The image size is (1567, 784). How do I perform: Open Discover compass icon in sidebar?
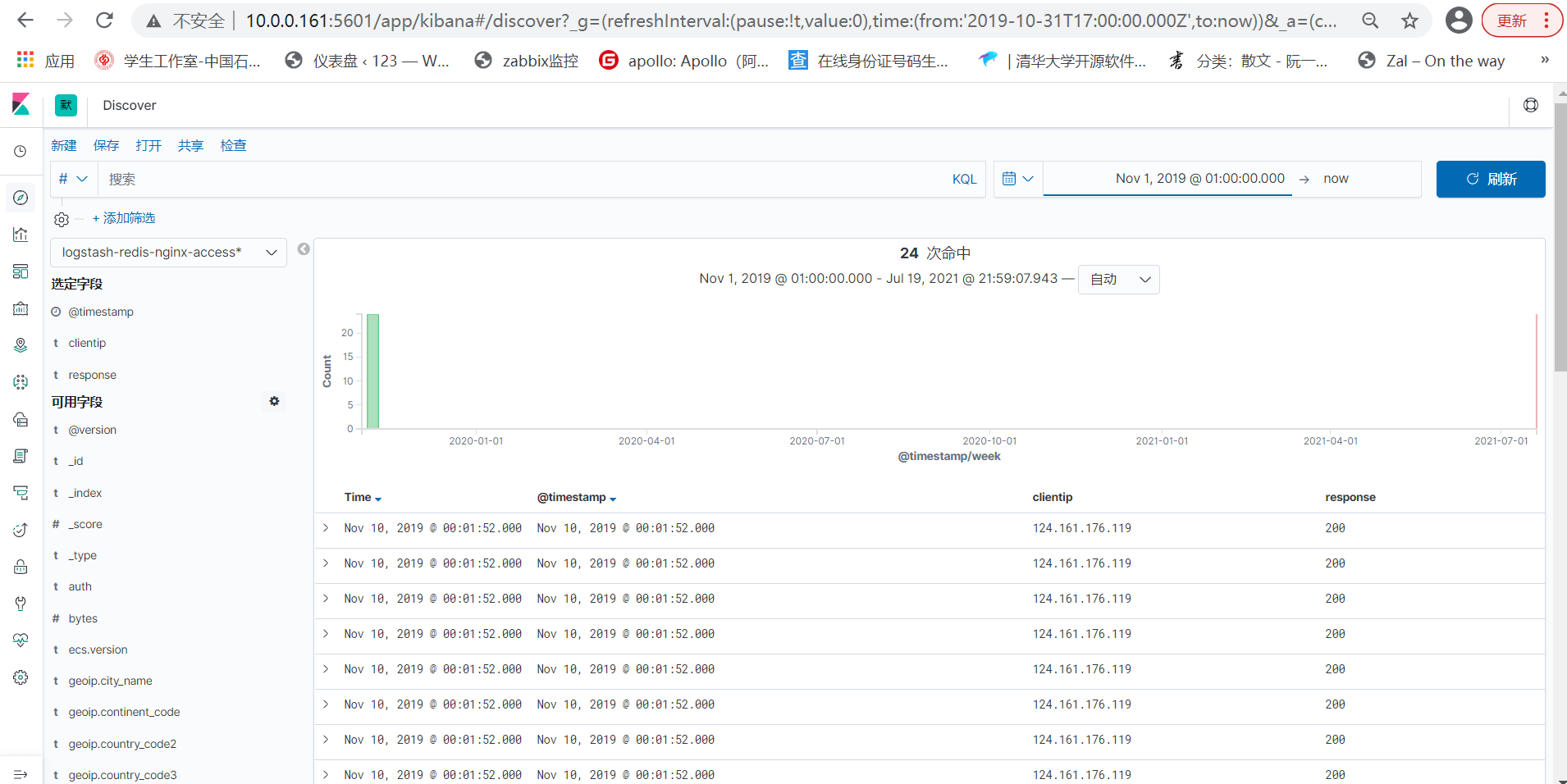pyautogui.click(x=21, y=198)
